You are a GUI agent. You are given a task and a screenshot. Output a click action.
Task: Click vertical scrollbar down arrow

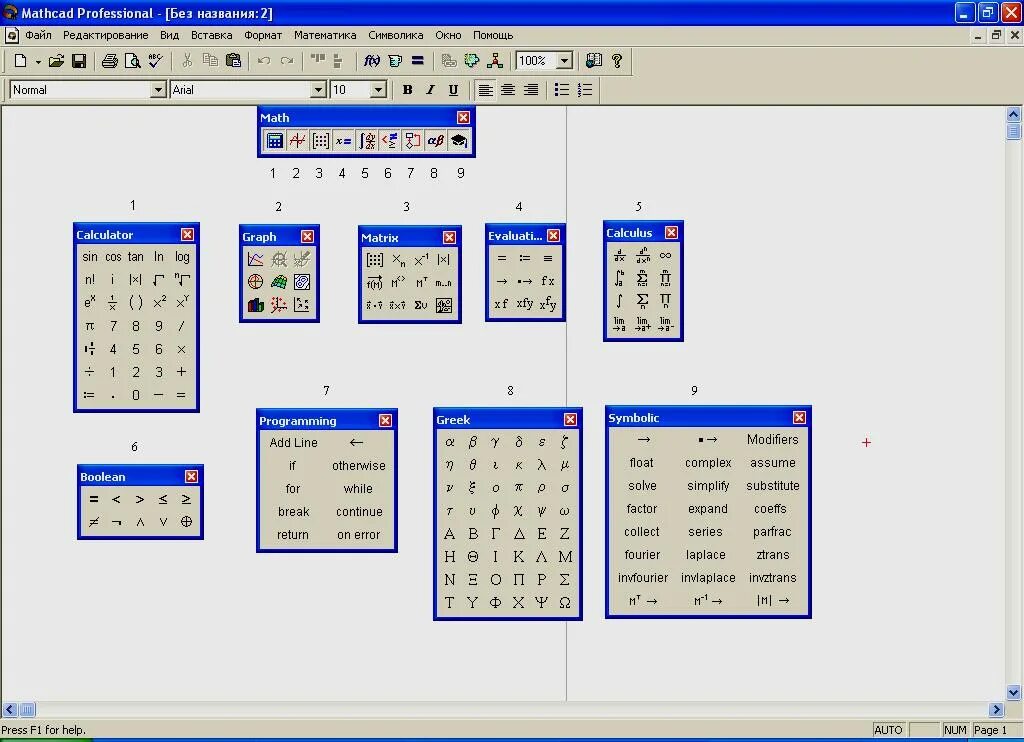point(1014,692)
